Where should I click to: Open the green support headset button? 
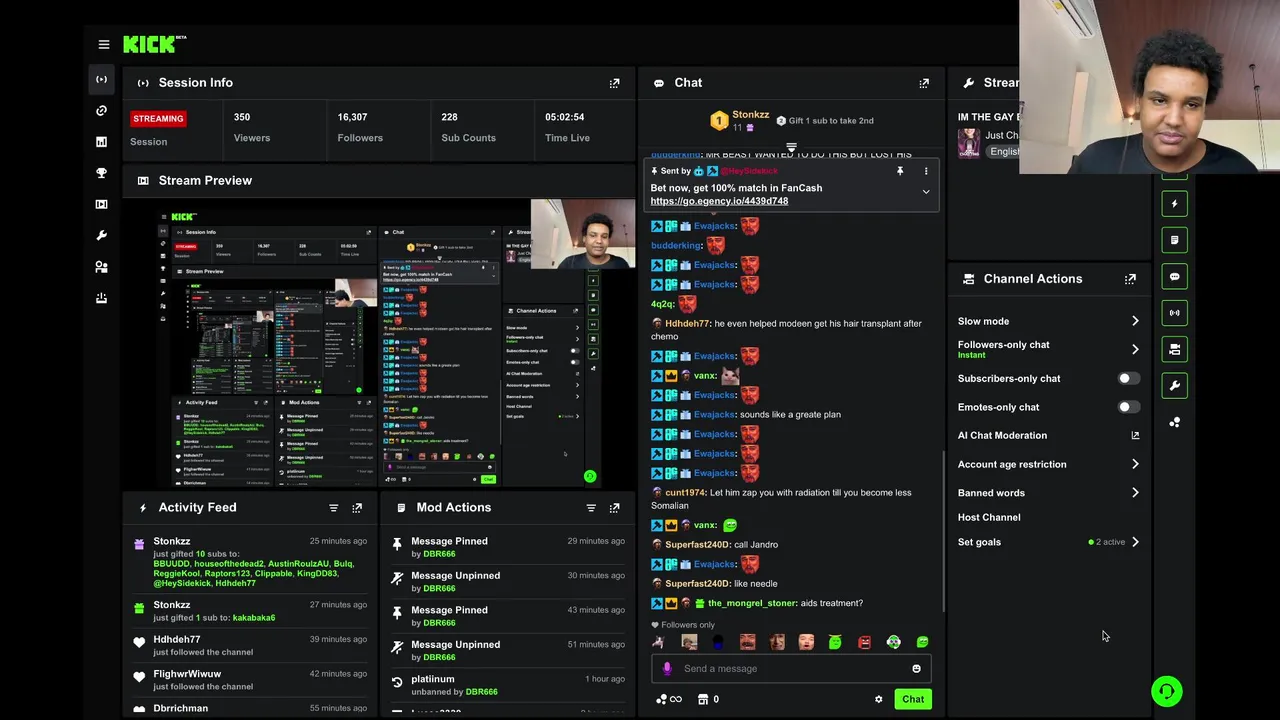pos(1166,691)
